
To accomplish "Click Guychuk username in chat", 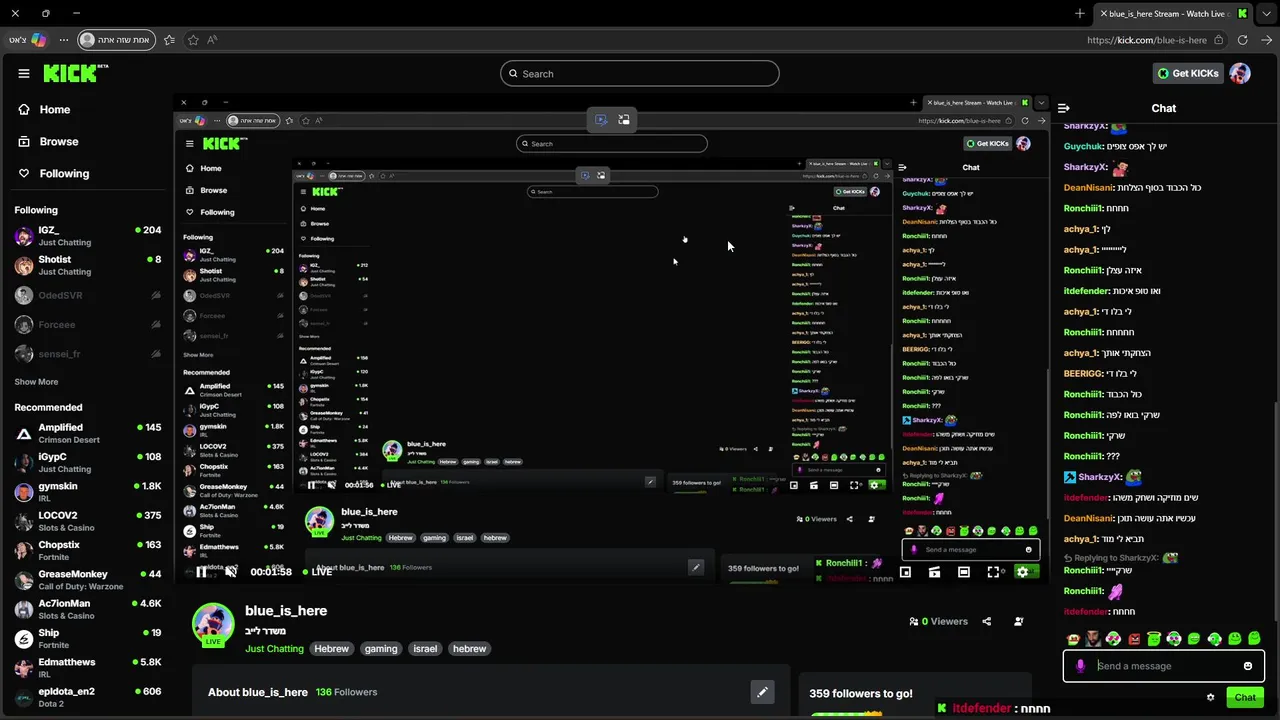I will 1084,146.
